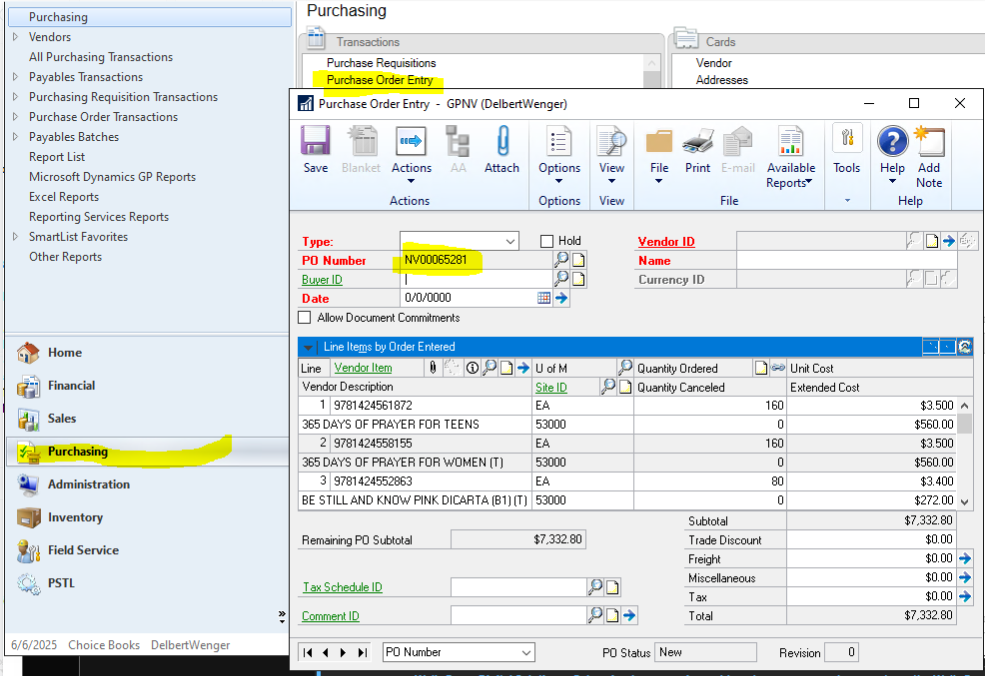
Task: Click PO Number lookup magnifier icon
Action: 561,259
